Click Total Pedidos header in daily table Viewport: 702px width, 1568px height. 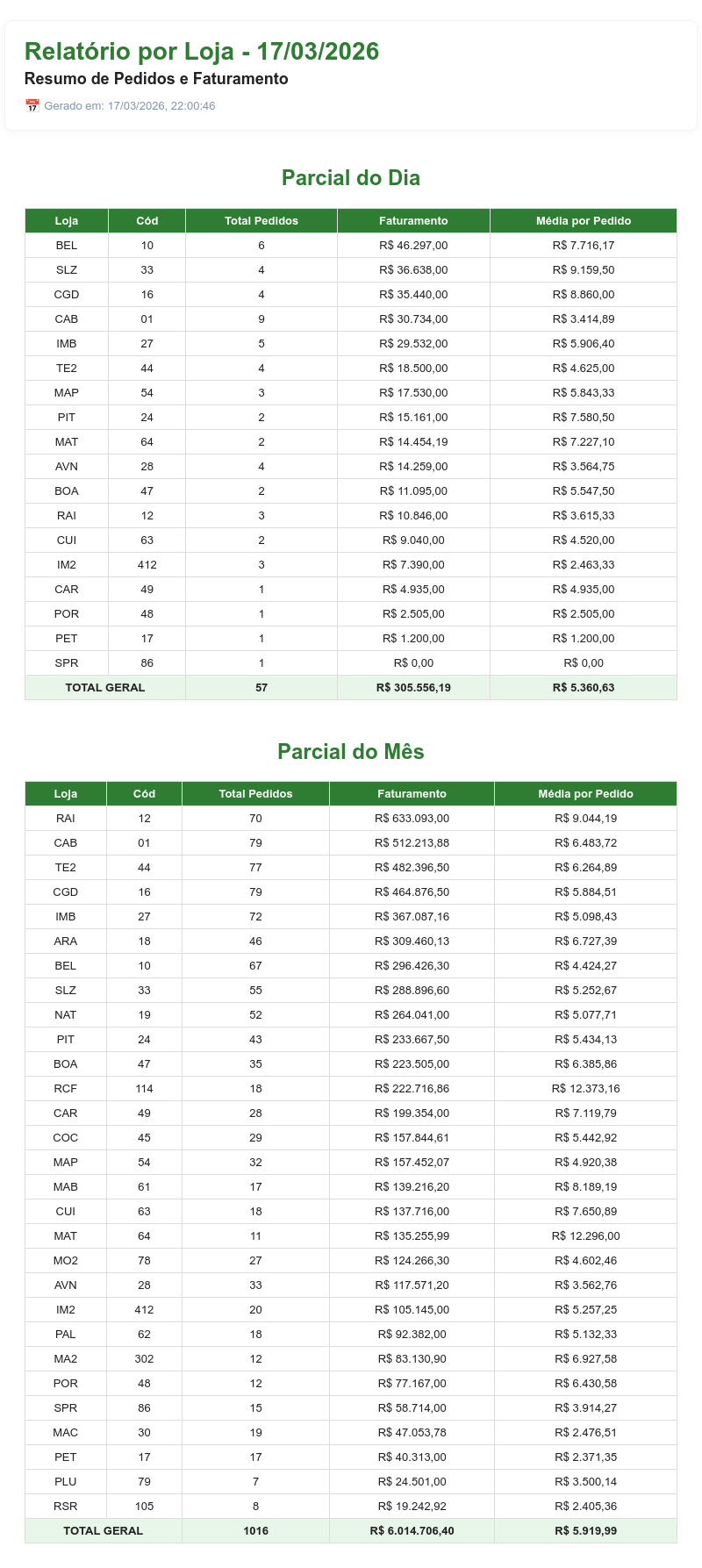point(261,221)
